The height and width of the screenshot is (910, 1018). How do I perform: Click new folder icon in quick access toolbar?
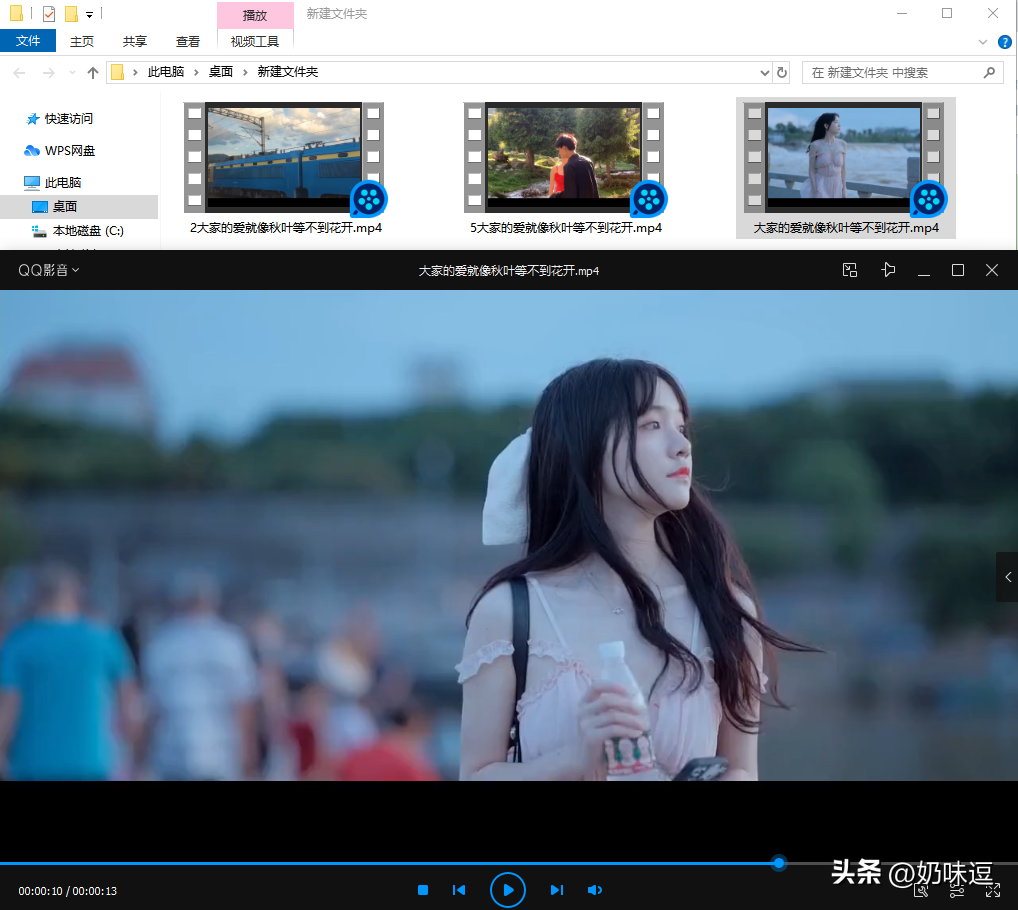pyautogui.click(x=72, y=14)
